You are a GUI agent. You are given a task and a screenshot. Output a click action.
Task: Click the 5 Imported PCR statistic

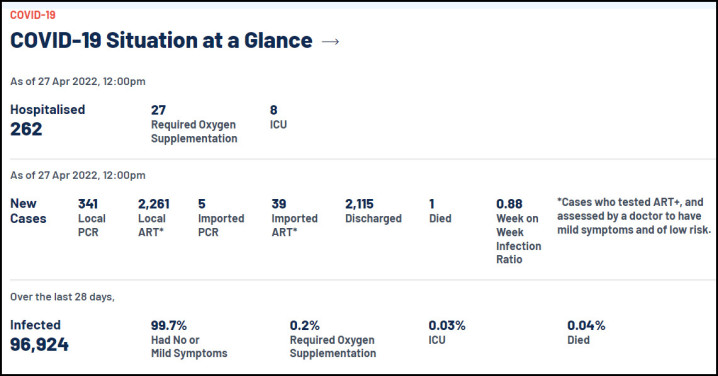pos(221,218)
